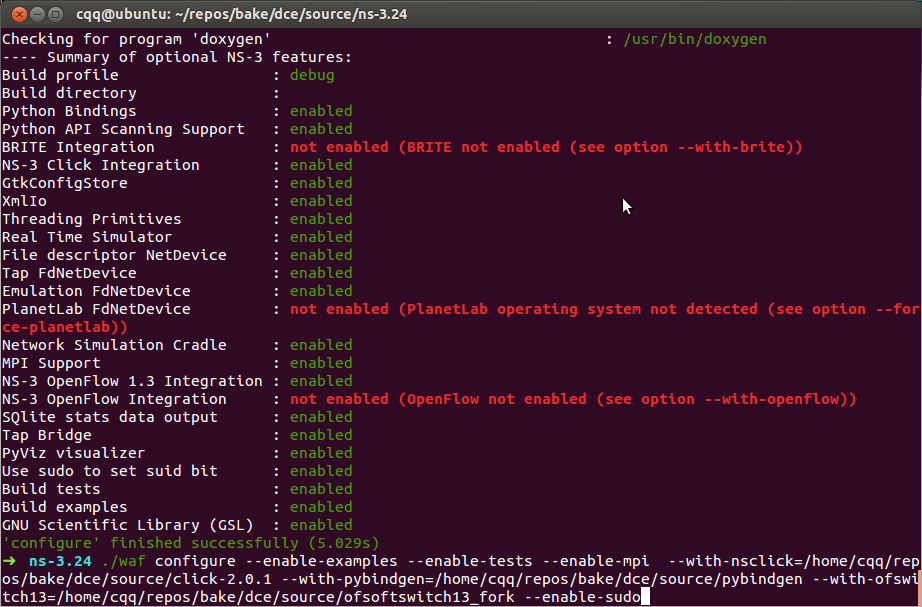Image resolution: width=922 pixels, height=607 pixels.
Task: Click 'SQlite stats data output' label
Action: point(110,417)
